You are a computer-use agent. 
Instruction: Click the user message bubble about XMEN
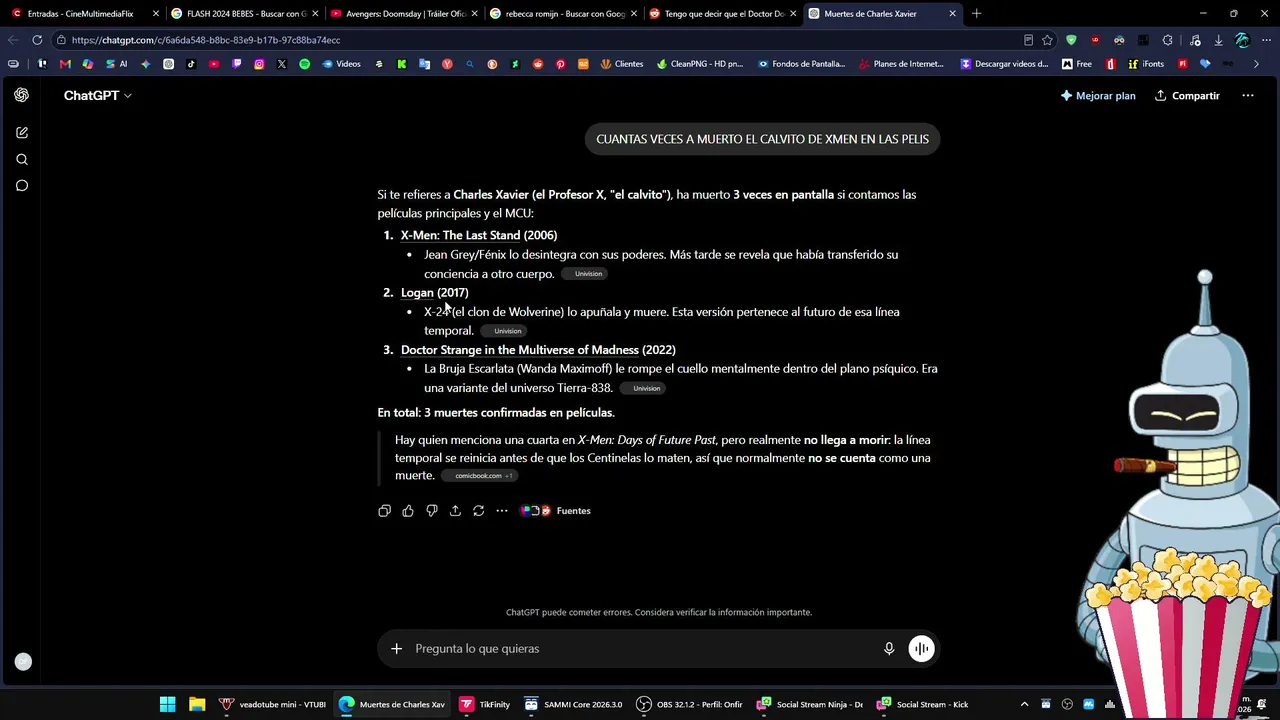[x=762, y=139]
